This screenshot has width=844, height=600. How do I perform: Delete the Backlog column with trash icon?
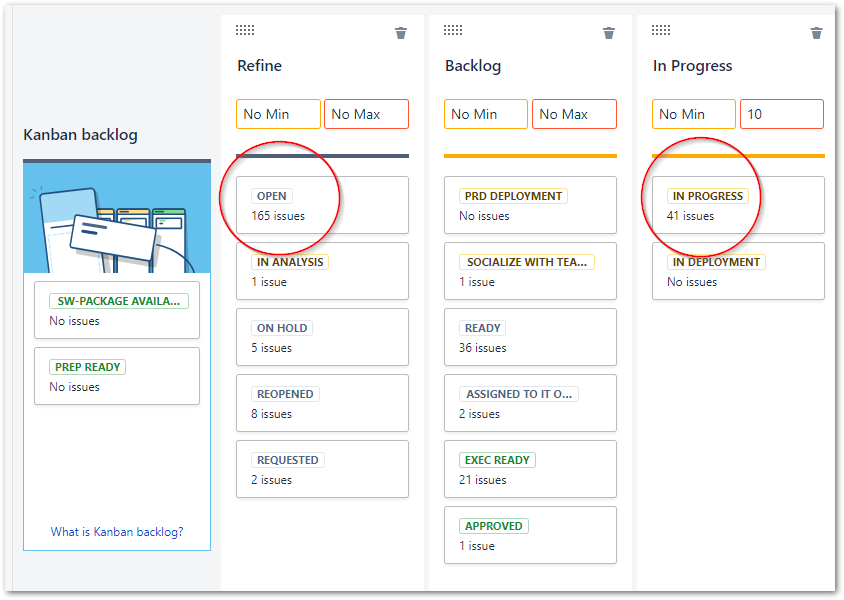pos(609,33)
